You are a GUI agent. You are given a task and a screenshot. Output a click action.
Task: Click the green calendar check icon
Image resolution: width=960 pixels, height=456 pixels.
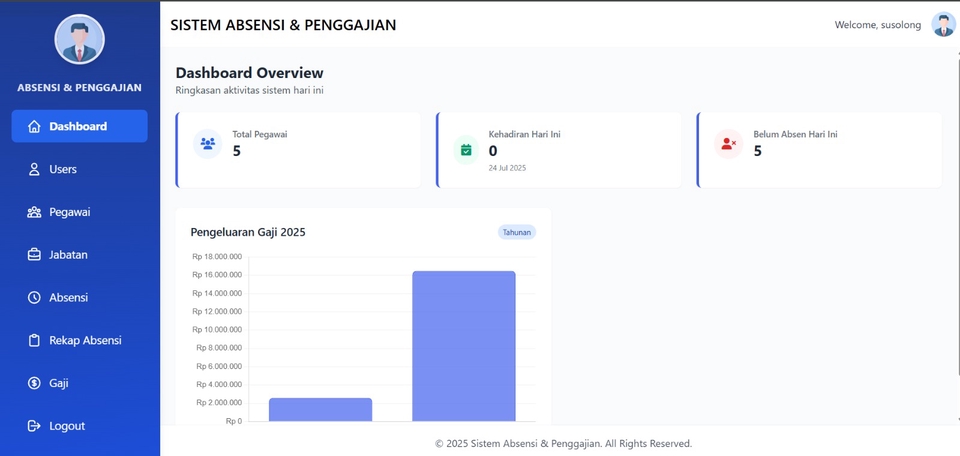[x=466, y=150]
